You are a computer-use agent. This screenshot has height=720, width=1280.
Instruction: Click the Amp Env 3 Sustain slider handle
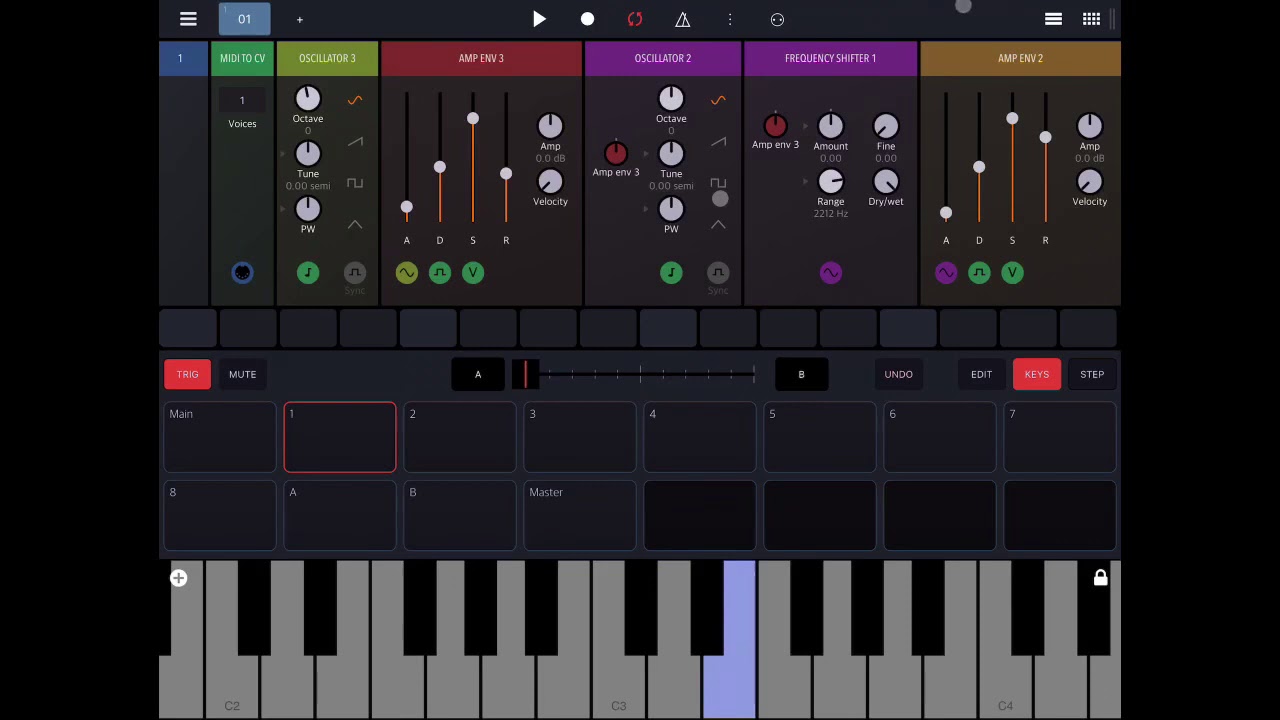pyautogui.click(x=473, y=118)
